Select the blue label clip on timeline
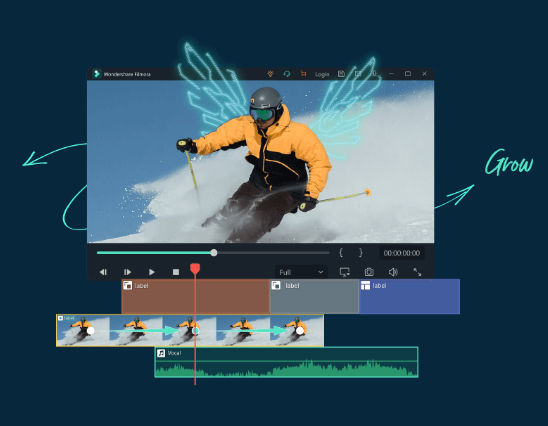The width and height of the screenshot is (548, 426). (x=409, y=296)
